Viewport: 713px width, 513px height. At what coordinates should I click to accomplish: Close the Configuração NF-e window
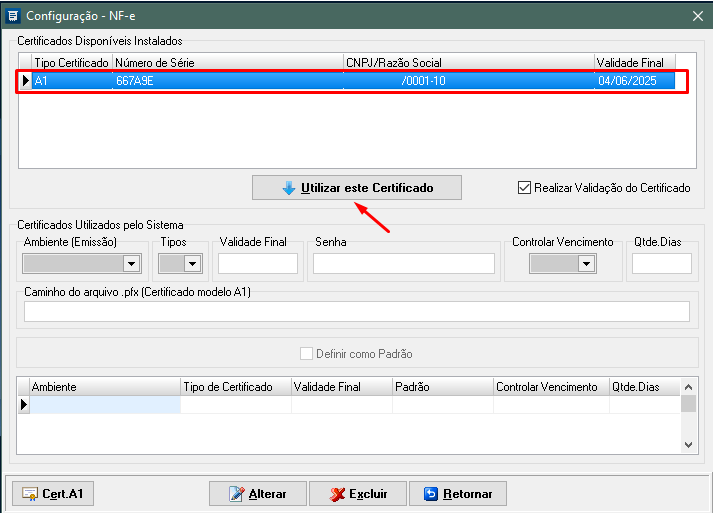coord(697,15)
